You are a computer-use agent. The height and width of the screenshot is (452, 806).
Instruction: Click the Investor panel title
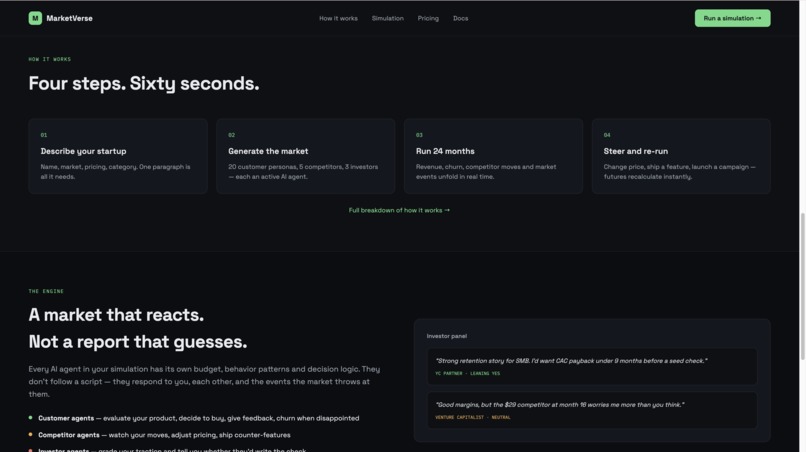point(447,336)
